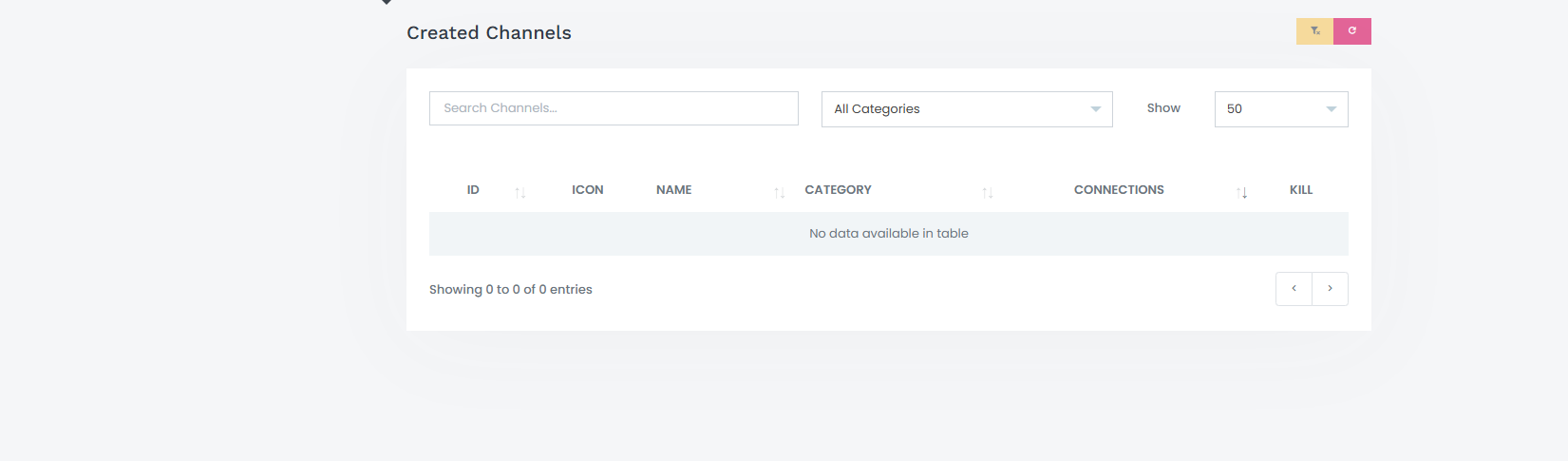The image size is (1568, 461).
Task: Open the Show 50 entries dropdown
Action: 1281,109
